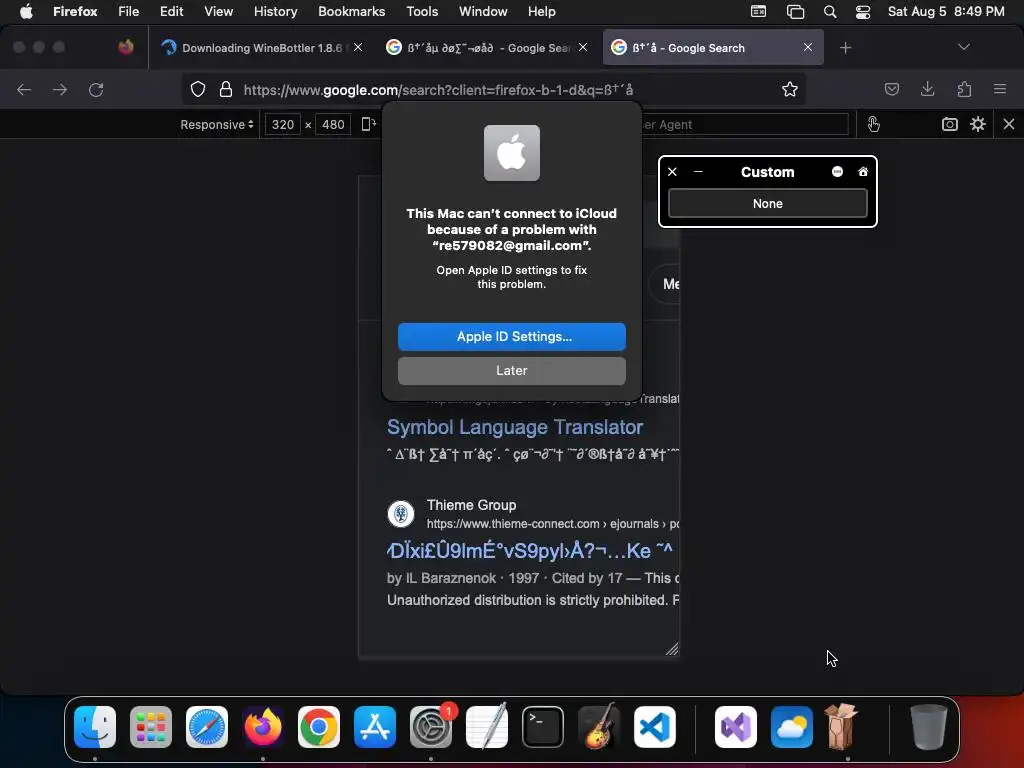Open the Help menu
This screenshot has width=1024, height=768.
pos(541,11)
